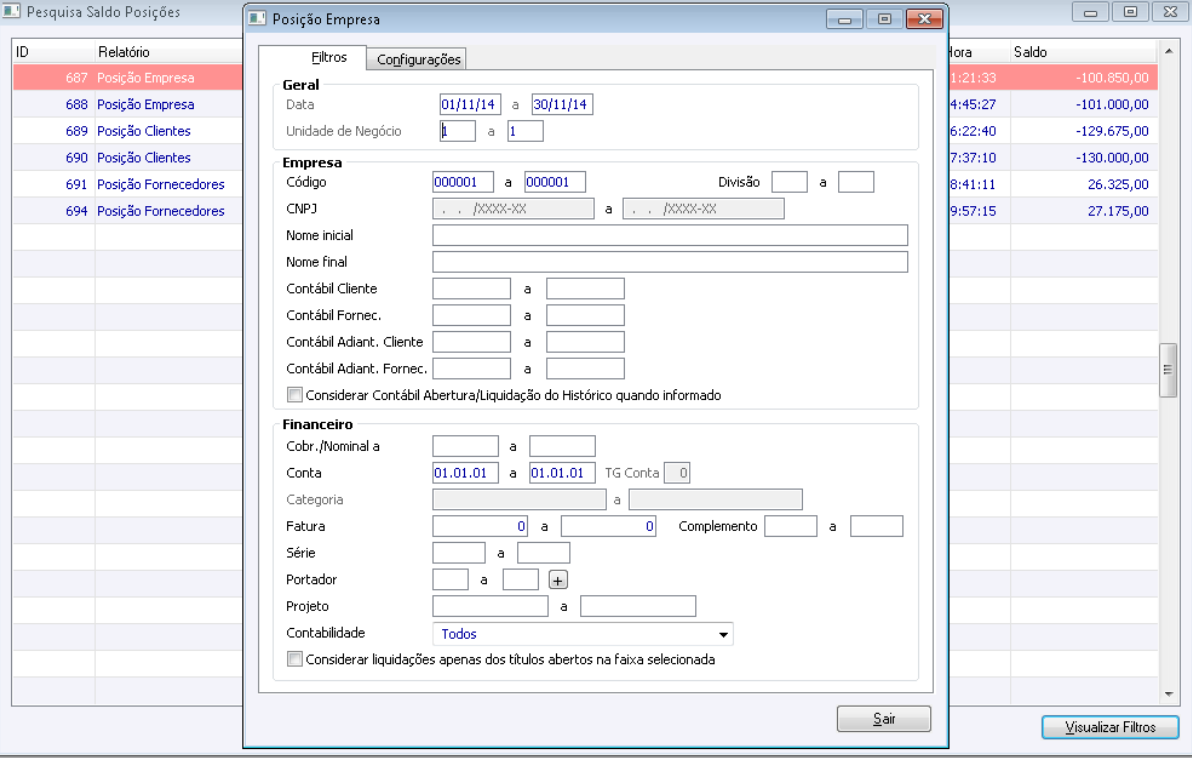This screenshot has height=758, width=1192.
Task: Click first Contábil Adiant. Cliente field
Action: [x=471, y=341]
